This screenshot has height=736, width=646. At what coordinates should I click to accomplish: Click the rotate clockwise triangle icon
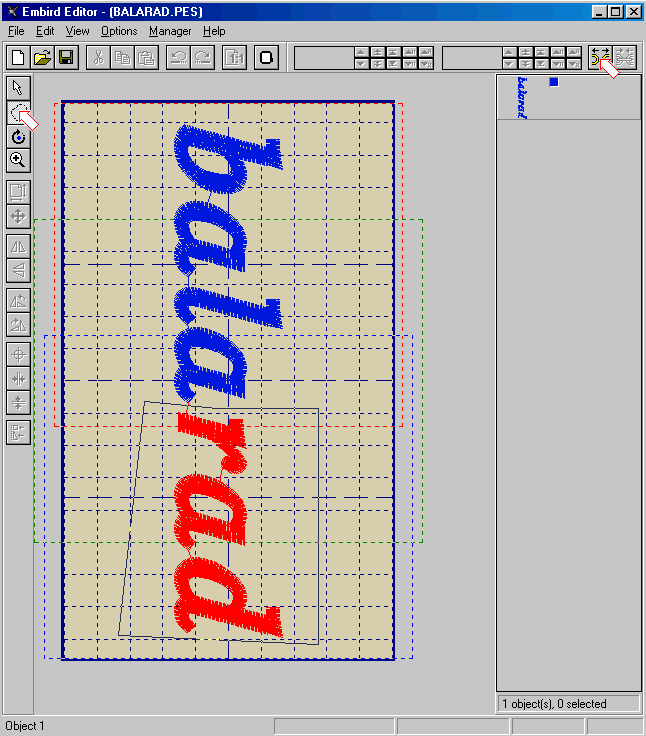click(x=18, y=324)
